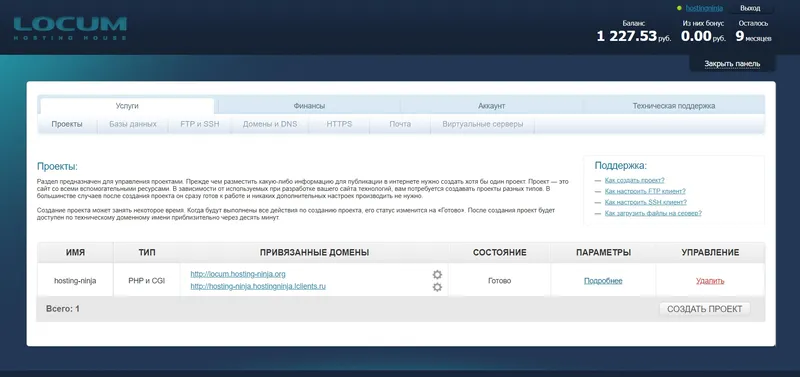Click the Готово status cell
The image size is (800, 377).
(499, 281)
